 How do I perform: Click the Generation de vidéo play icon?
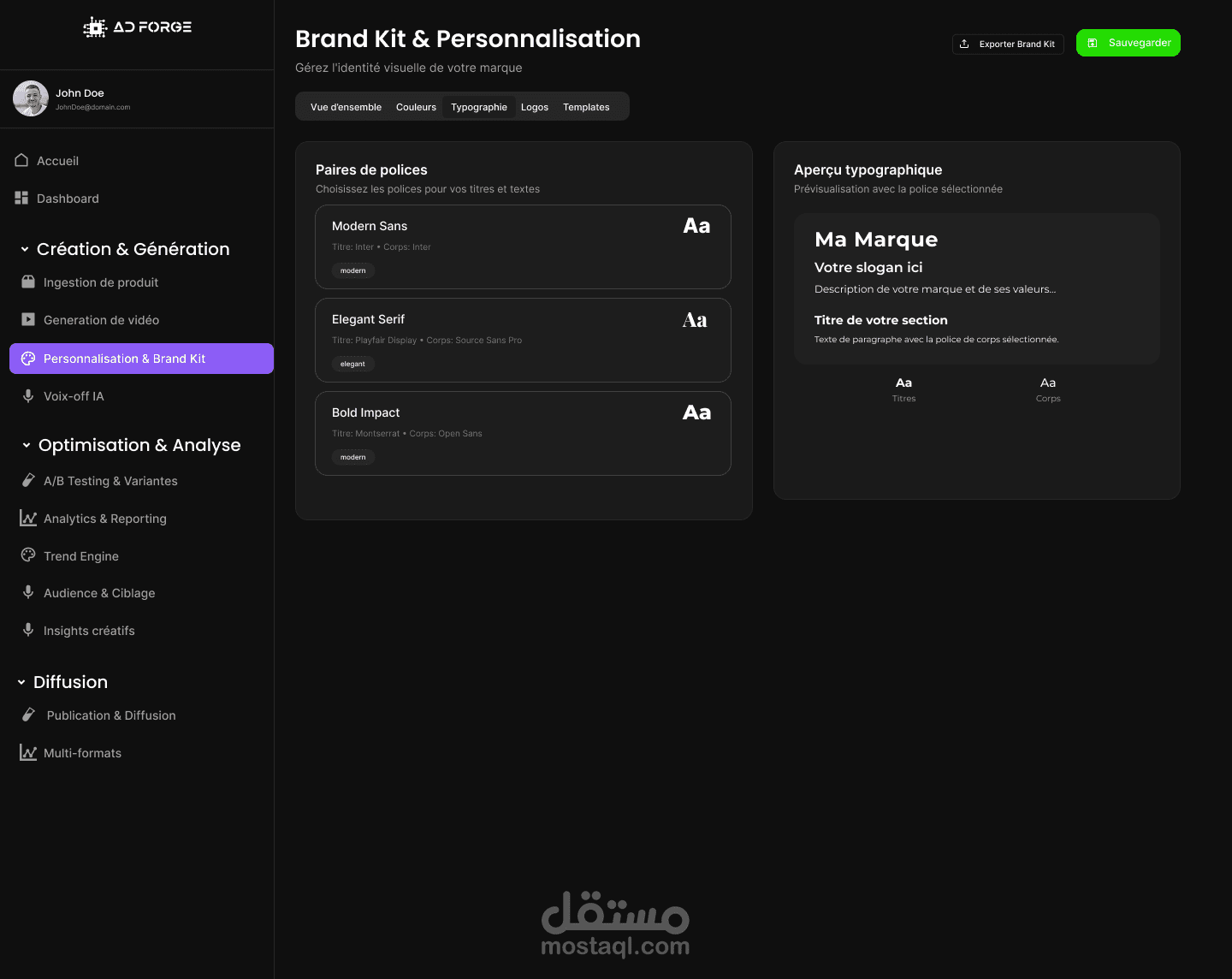coord(28,320)
